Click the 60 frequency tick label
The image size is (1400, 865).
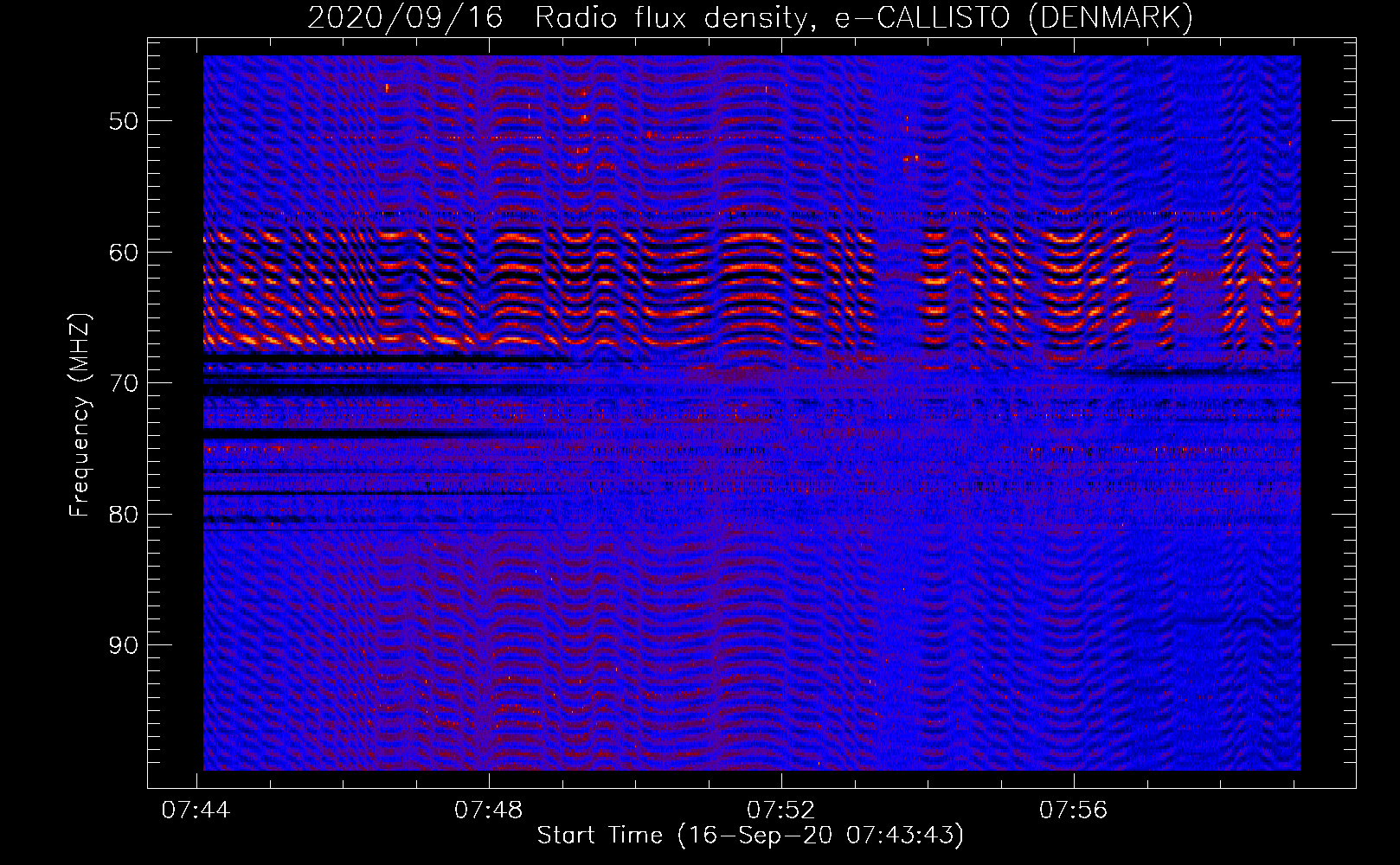click(x=124, y=253)
